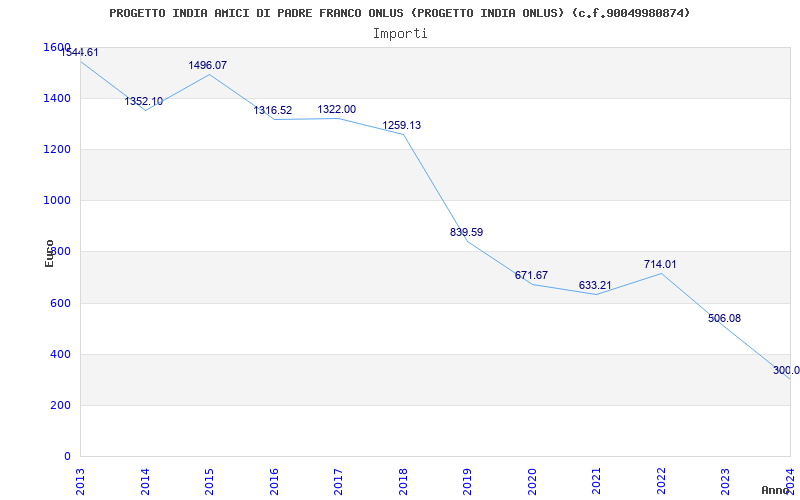Click the 2021 x-axis year label

point(596,481)
